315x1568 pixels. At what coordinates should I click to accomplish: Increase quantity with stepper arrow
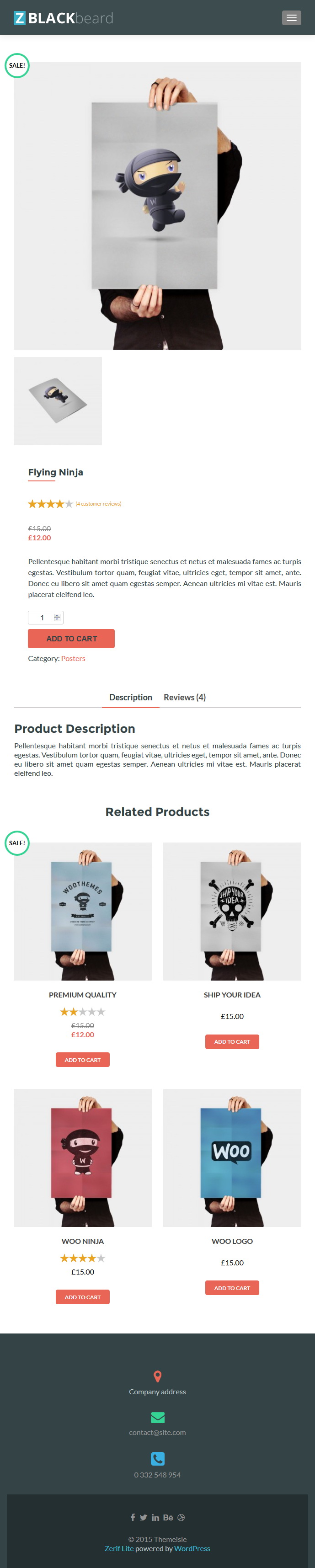57,615
